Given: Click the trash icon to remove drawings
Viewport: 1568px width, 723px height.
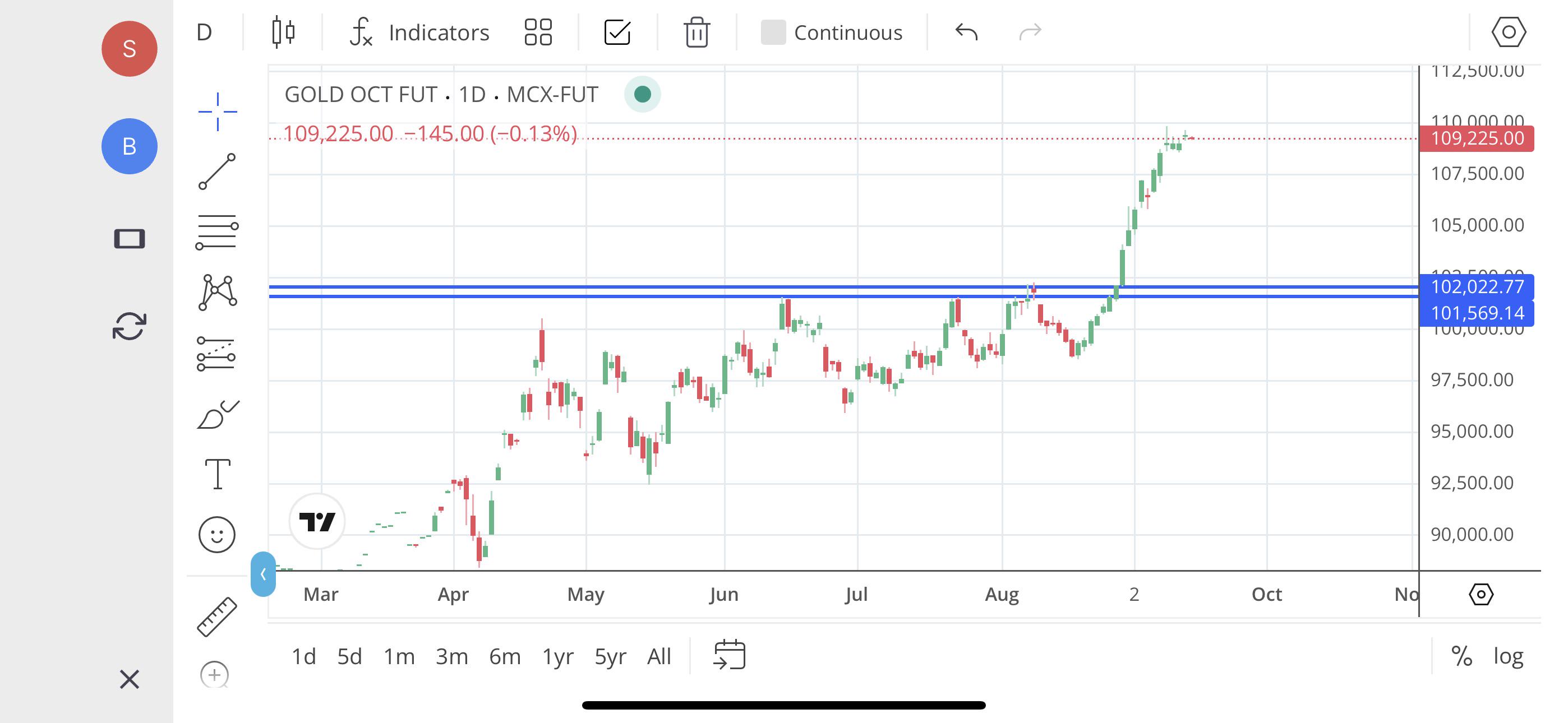Looking at the screenshot, I should [x=697, y=33].
